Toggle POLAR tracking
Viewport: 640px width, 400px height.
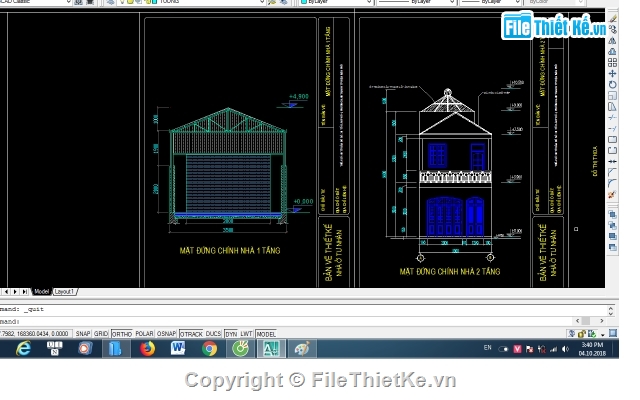144,334
